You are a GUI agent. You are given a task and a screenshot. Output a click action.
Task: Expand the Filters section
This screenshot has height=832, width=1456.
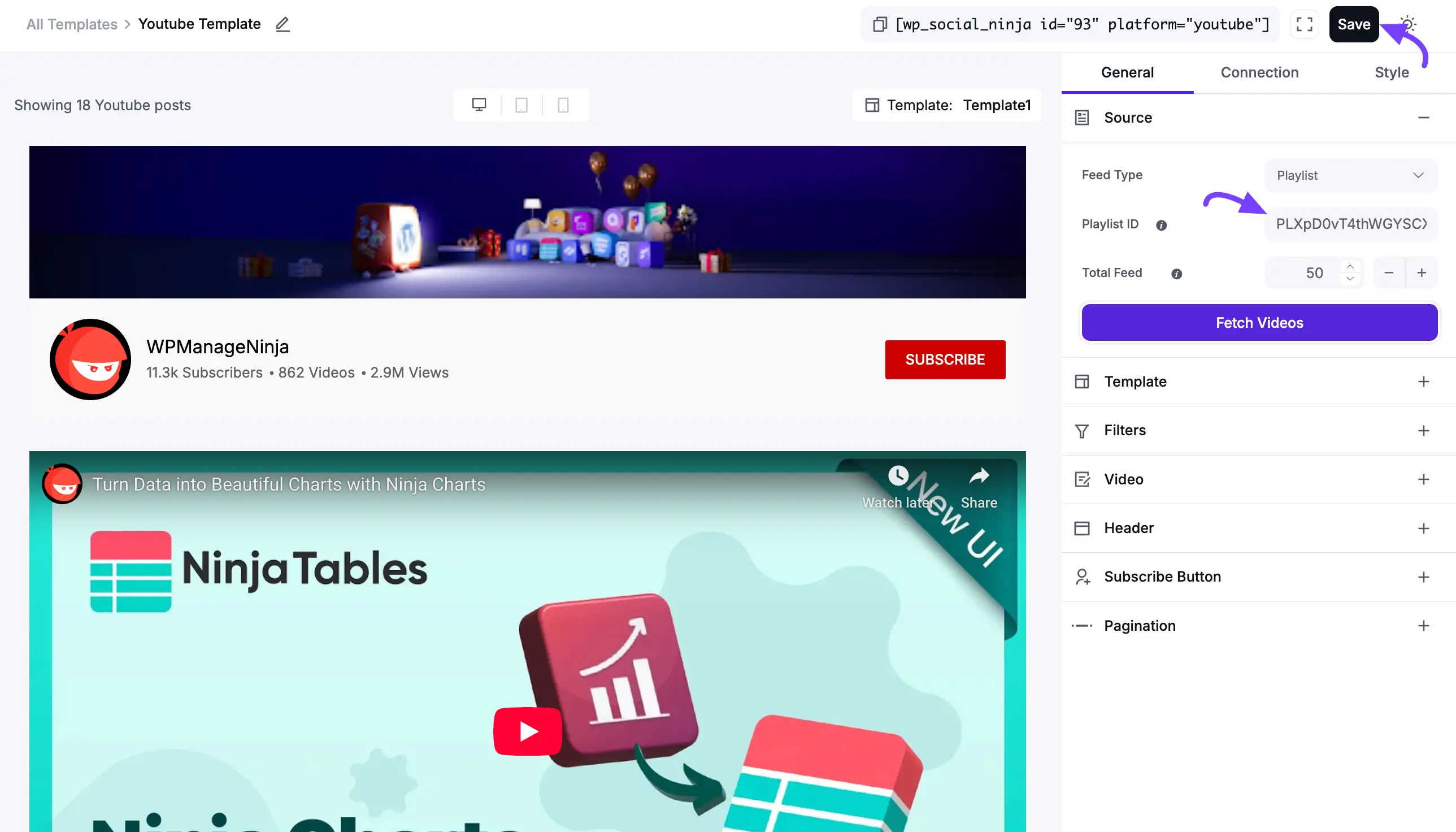[1423, 430]
